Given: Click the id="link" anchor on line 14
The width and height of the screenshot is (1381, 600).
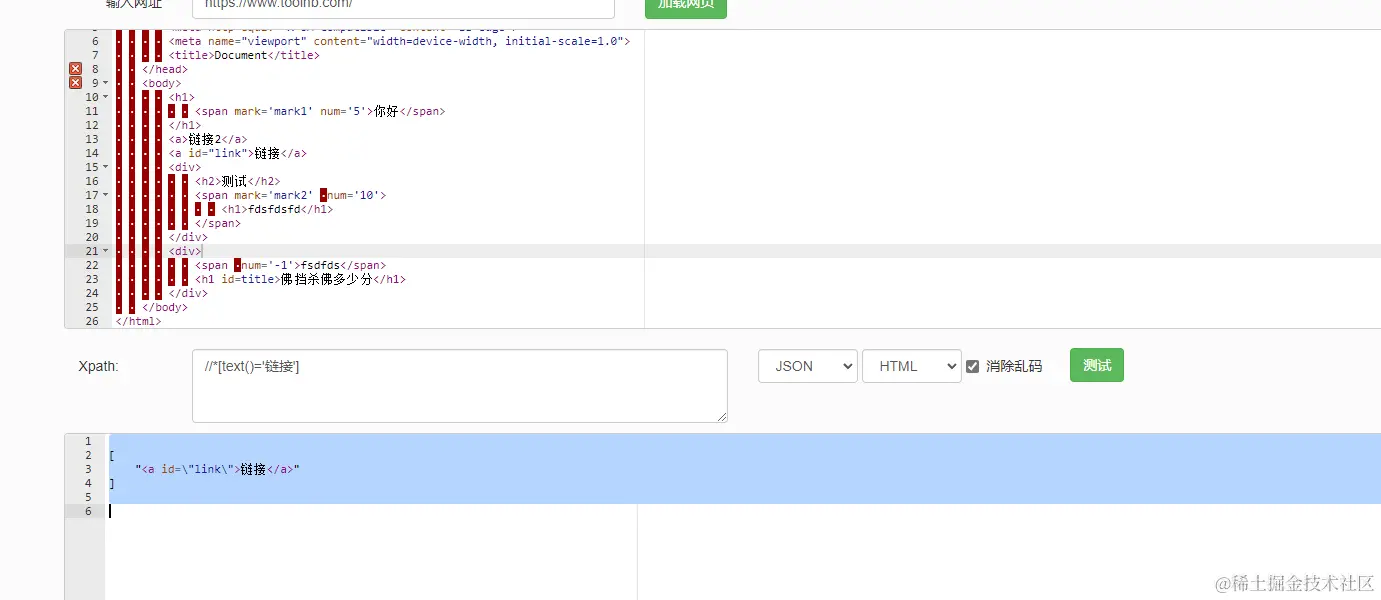Looking at the screenshot, I should point(238,153).
